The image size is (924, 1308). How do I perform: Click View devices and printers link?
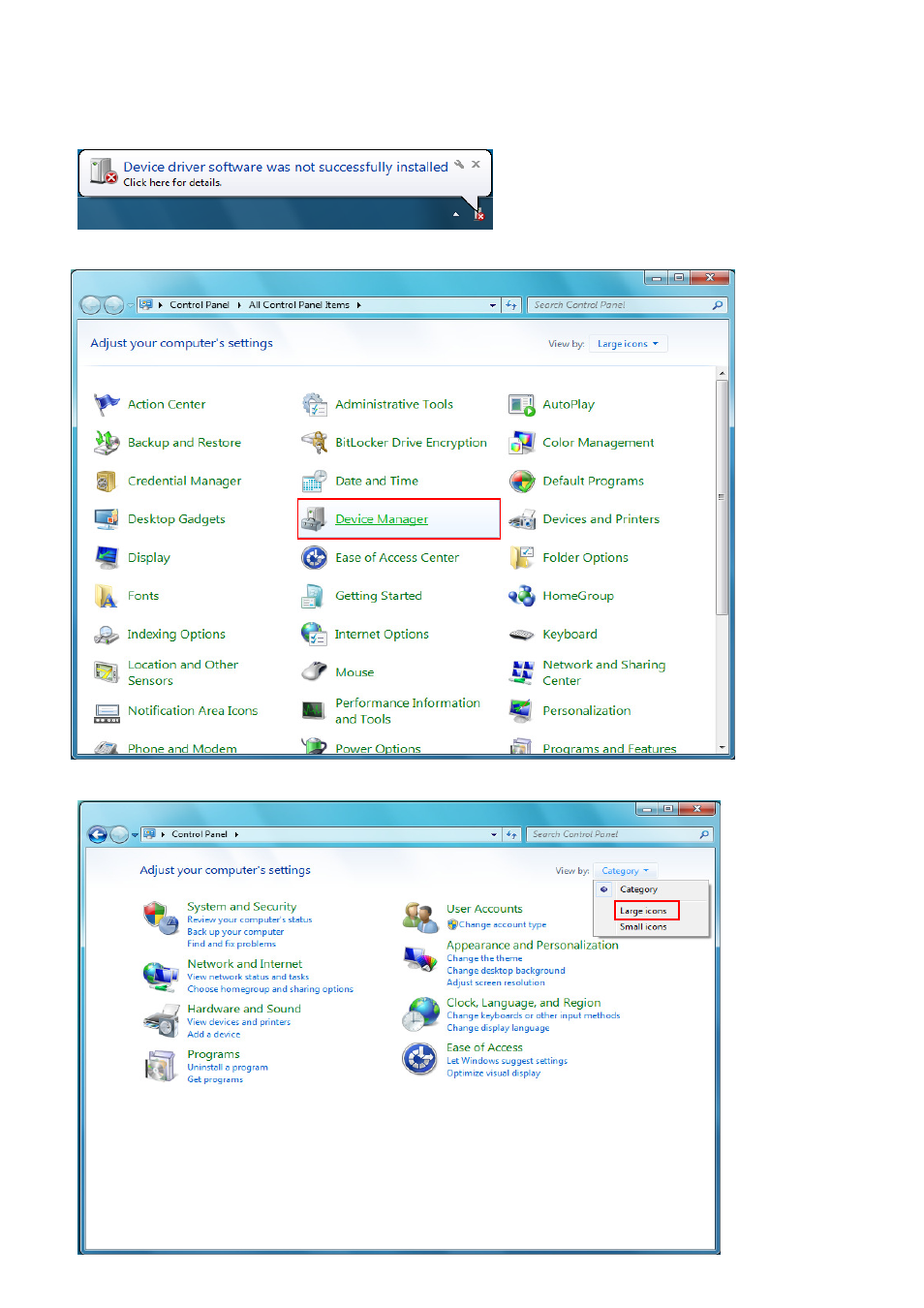point(238,1022)
